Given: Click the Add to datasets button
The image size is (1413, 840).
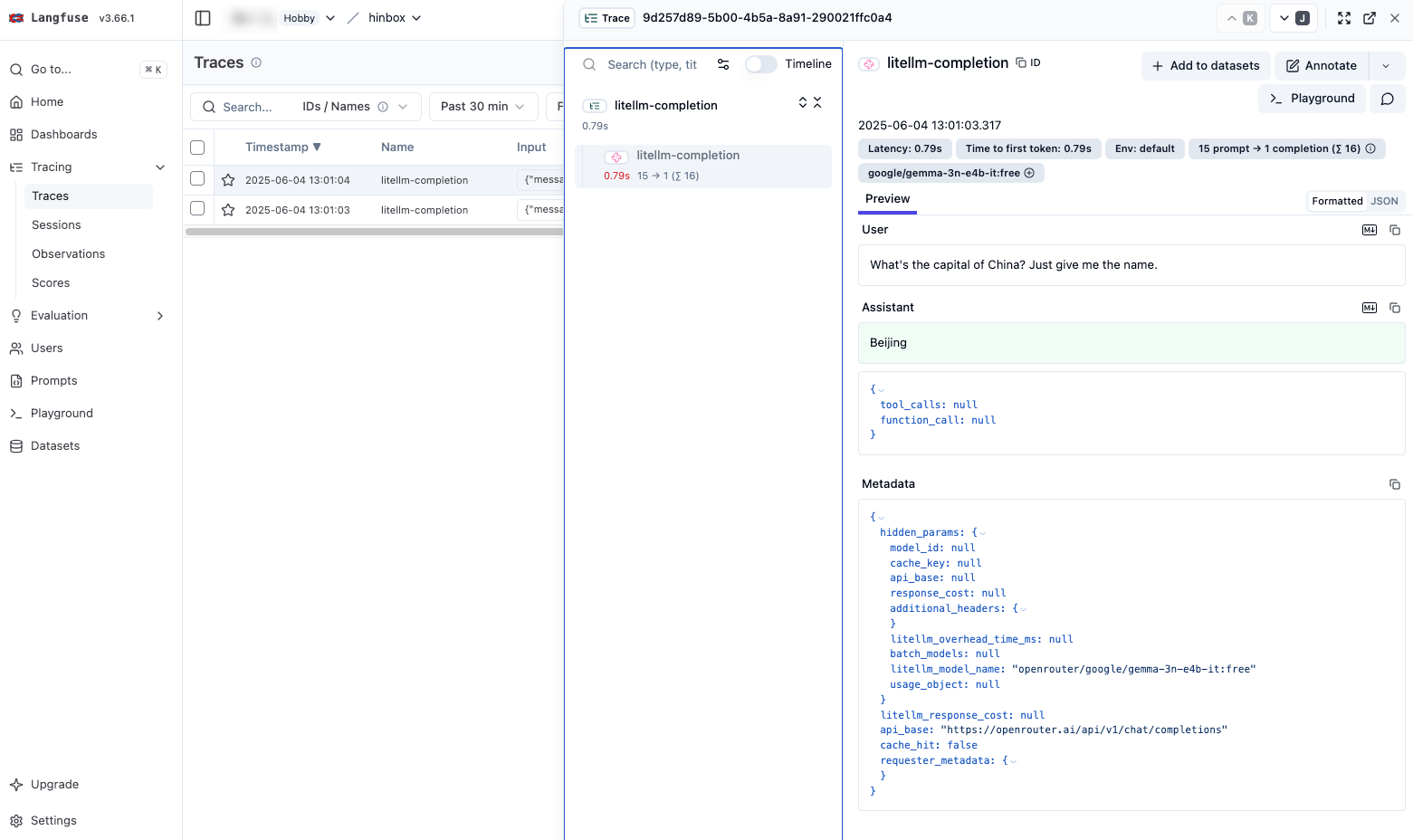Looking at the screenshot, I should coord(1205,65).
